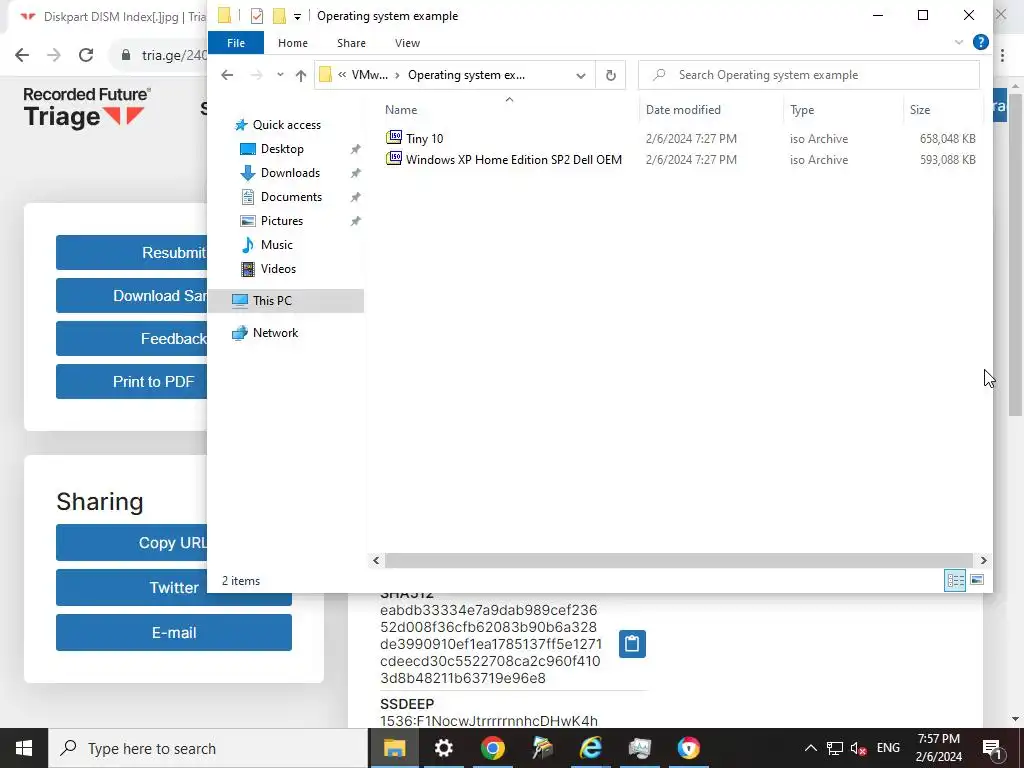Click ENG language indicator in tray
Image resolution: width=1024 pixels, height=768 pixels.
pyautogui.click(x=888, y=748)
